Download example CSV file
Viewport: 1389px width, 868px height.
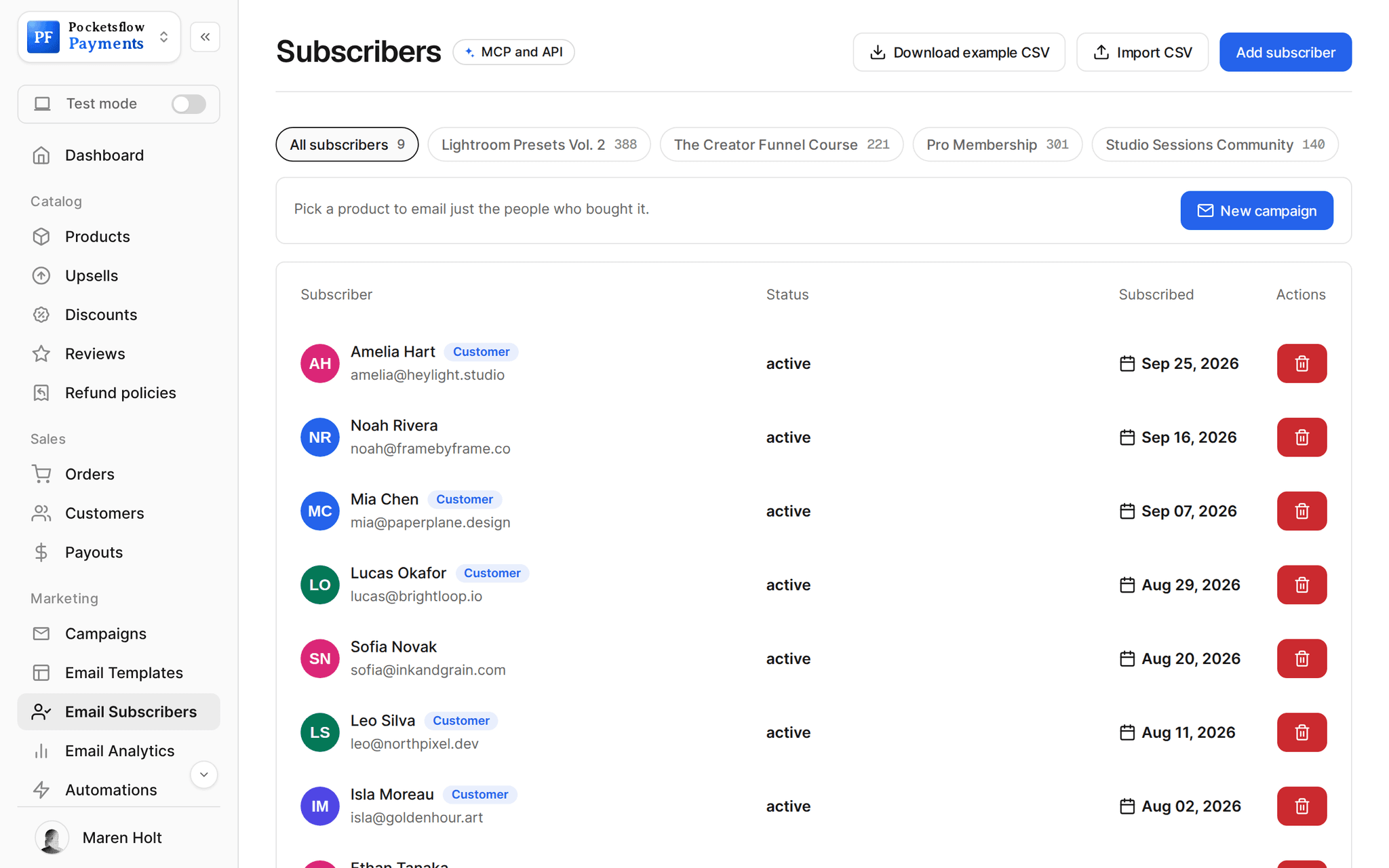click(959, 52)
